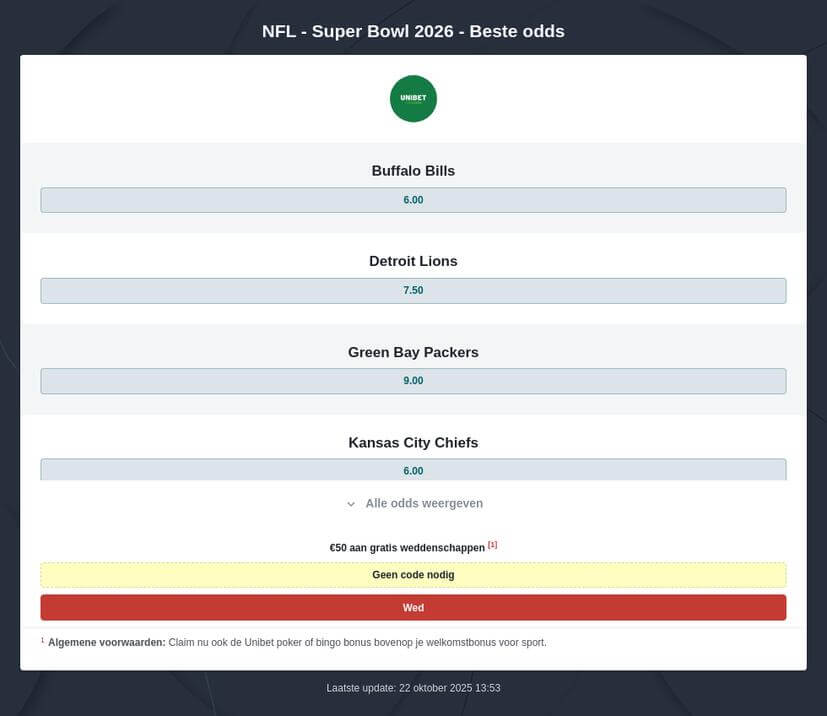The width and height of the screenshot is (827, 716).
Task: Click the Algemene voorwaarden label
Action: click(106, 642)
